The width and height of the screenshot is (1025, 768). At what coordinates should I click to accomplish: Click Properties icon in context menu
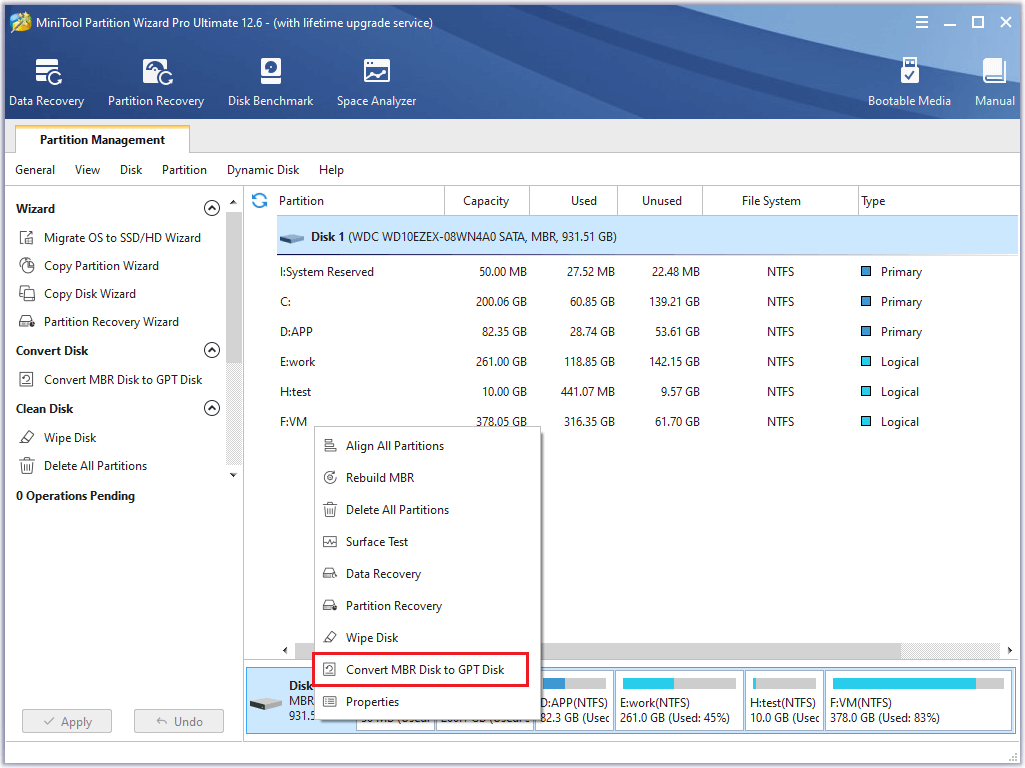330,701
